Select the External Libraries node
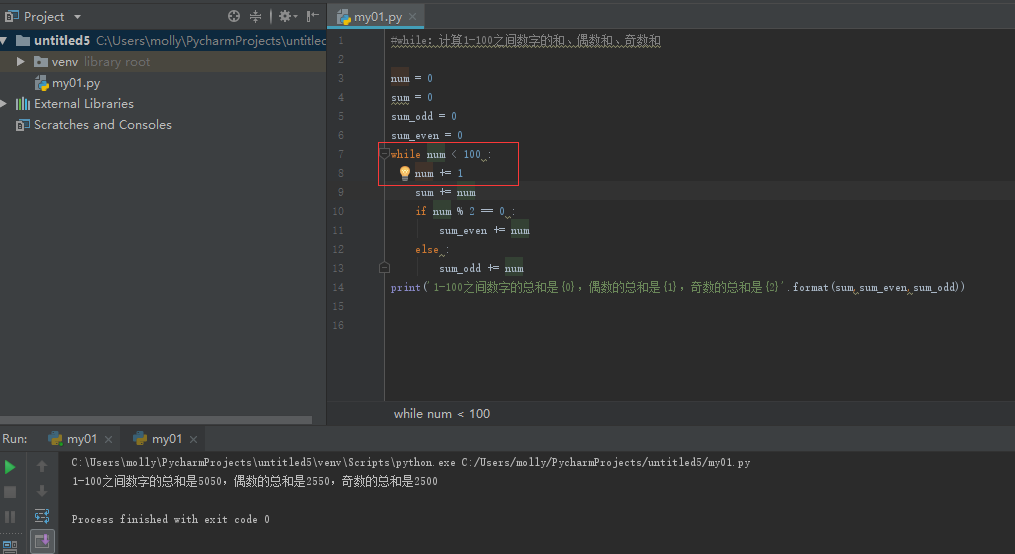The image size is (1015, 554). coord(84,104)
